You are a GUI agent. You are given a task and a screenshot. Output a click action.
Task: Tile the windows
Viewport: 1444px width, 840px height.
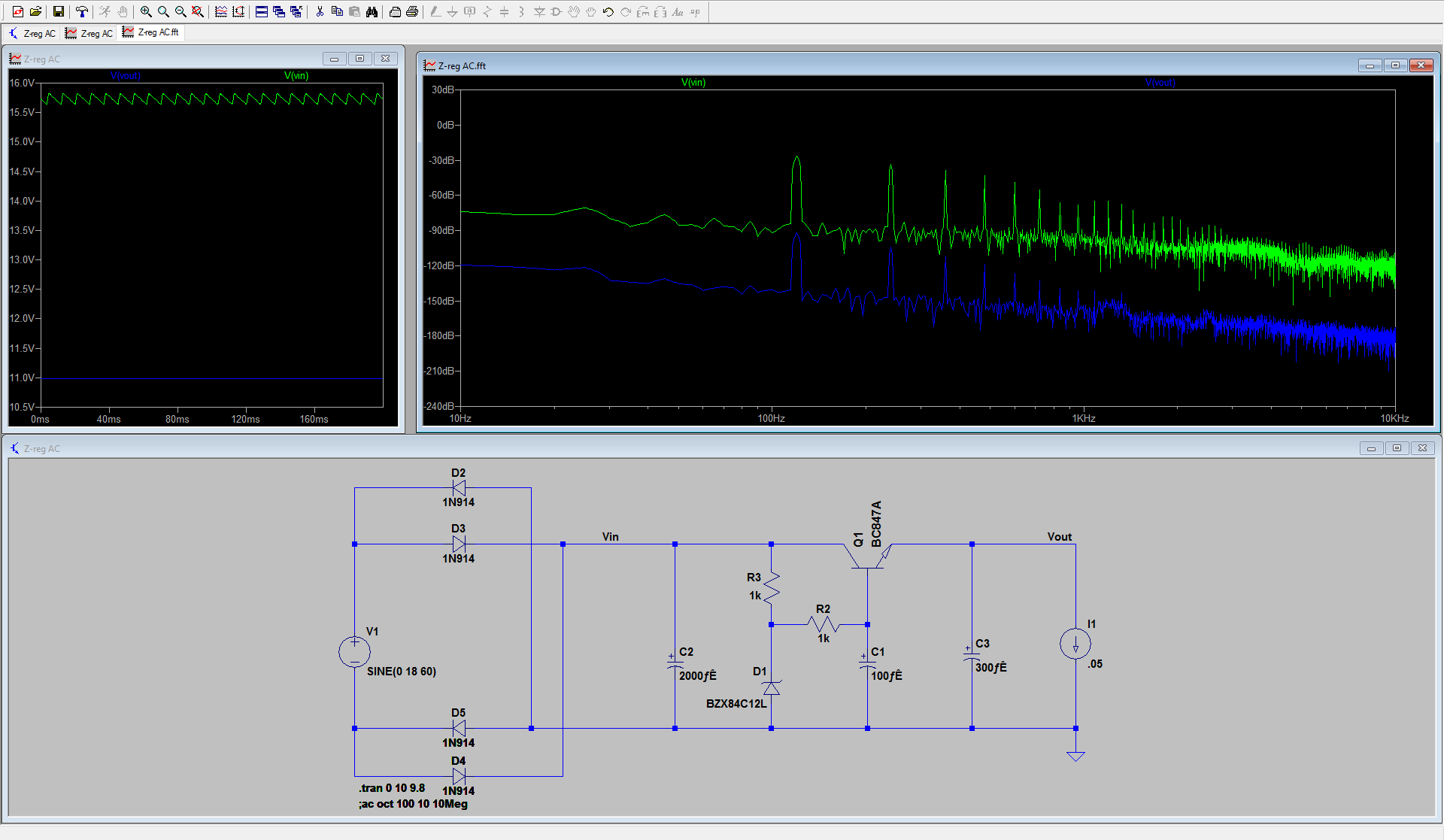[262, 11]
